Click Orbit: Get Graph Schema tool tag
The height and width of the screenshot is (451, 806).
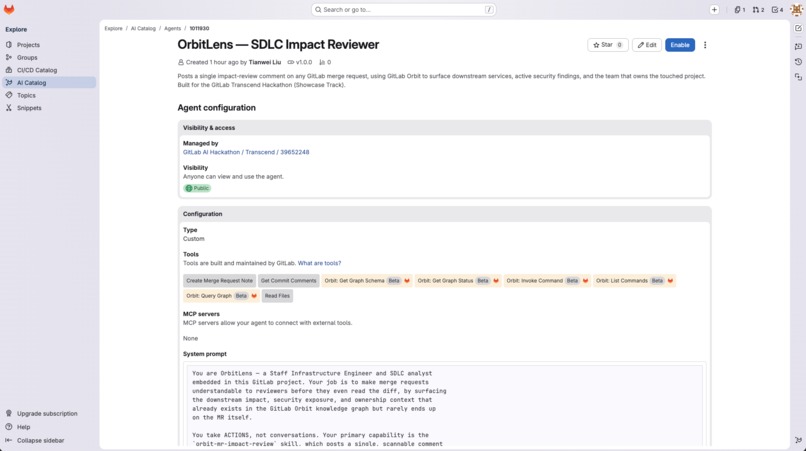367,281
